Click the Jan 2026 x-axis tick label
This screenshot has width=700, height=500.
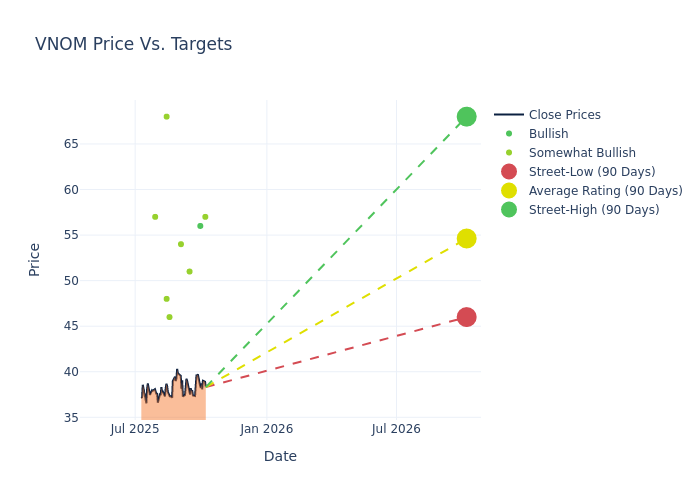tap(266, 429)
